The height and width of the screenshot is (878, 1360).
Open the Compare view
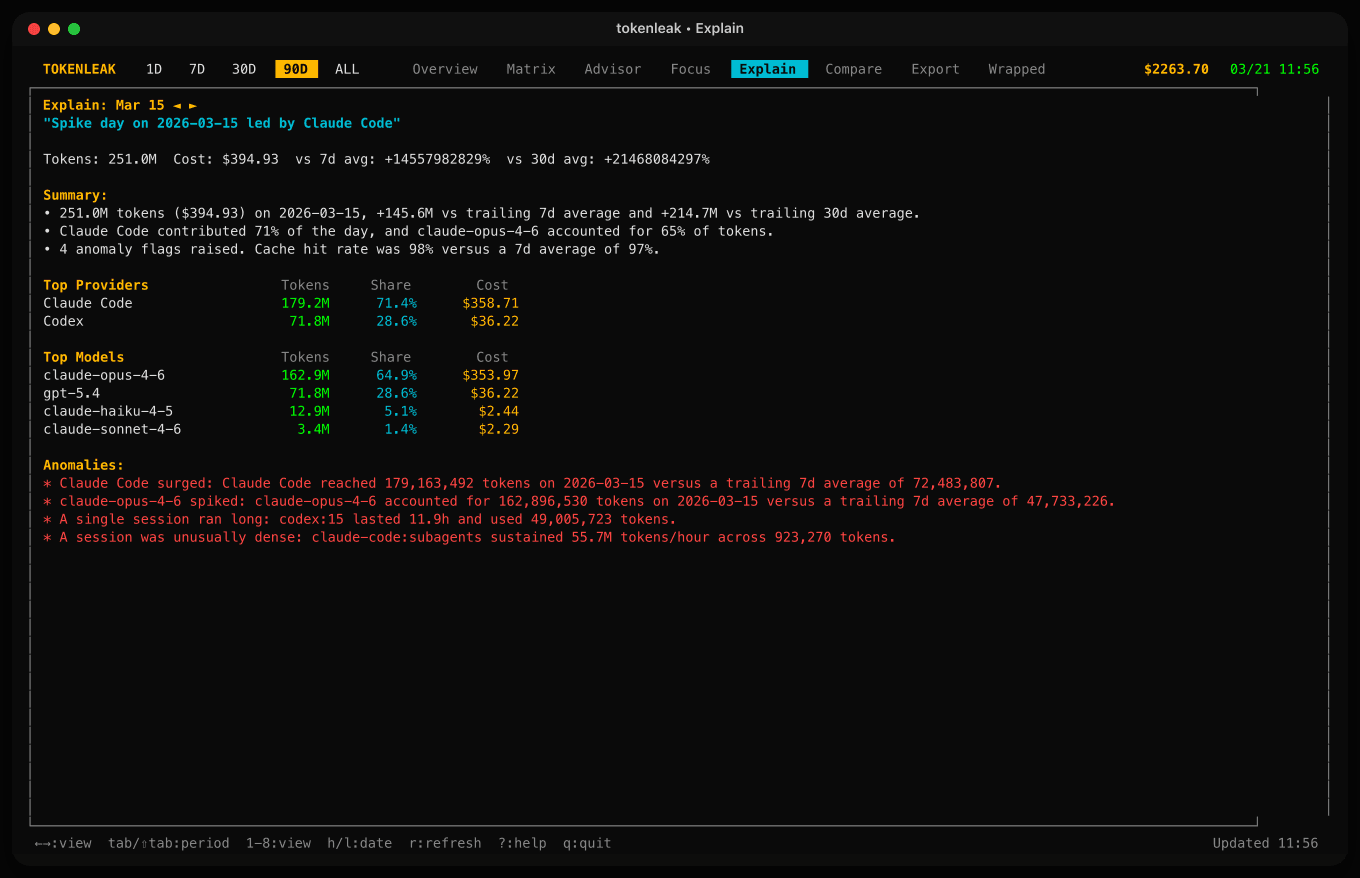[x=854, y=69]
